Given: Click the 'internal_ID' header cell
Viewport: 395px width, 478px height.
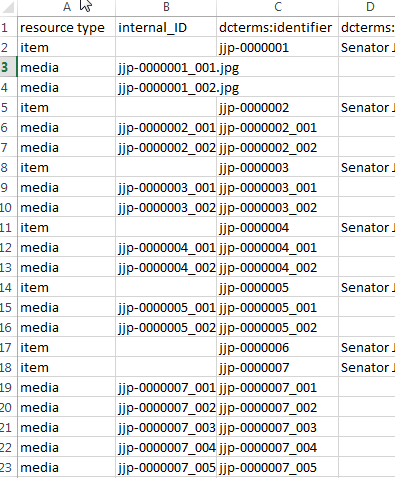Looking at the screenshot, I should coord(166,27).
